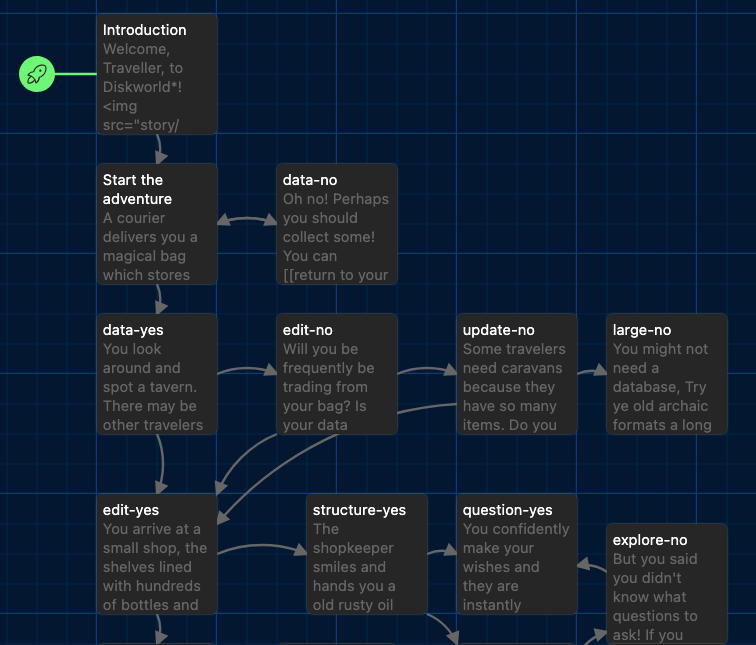756x645 pixels.
Task: Click arrow pointing into large-no
Action: click(592, 370)
